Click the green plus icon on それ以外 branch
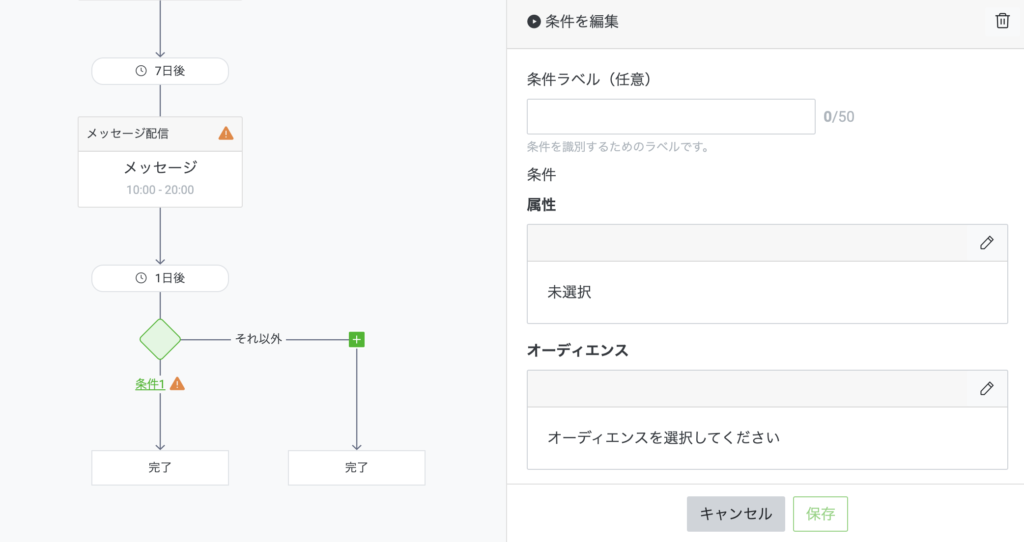1024x542 pixels. click(x=356, y=340)
